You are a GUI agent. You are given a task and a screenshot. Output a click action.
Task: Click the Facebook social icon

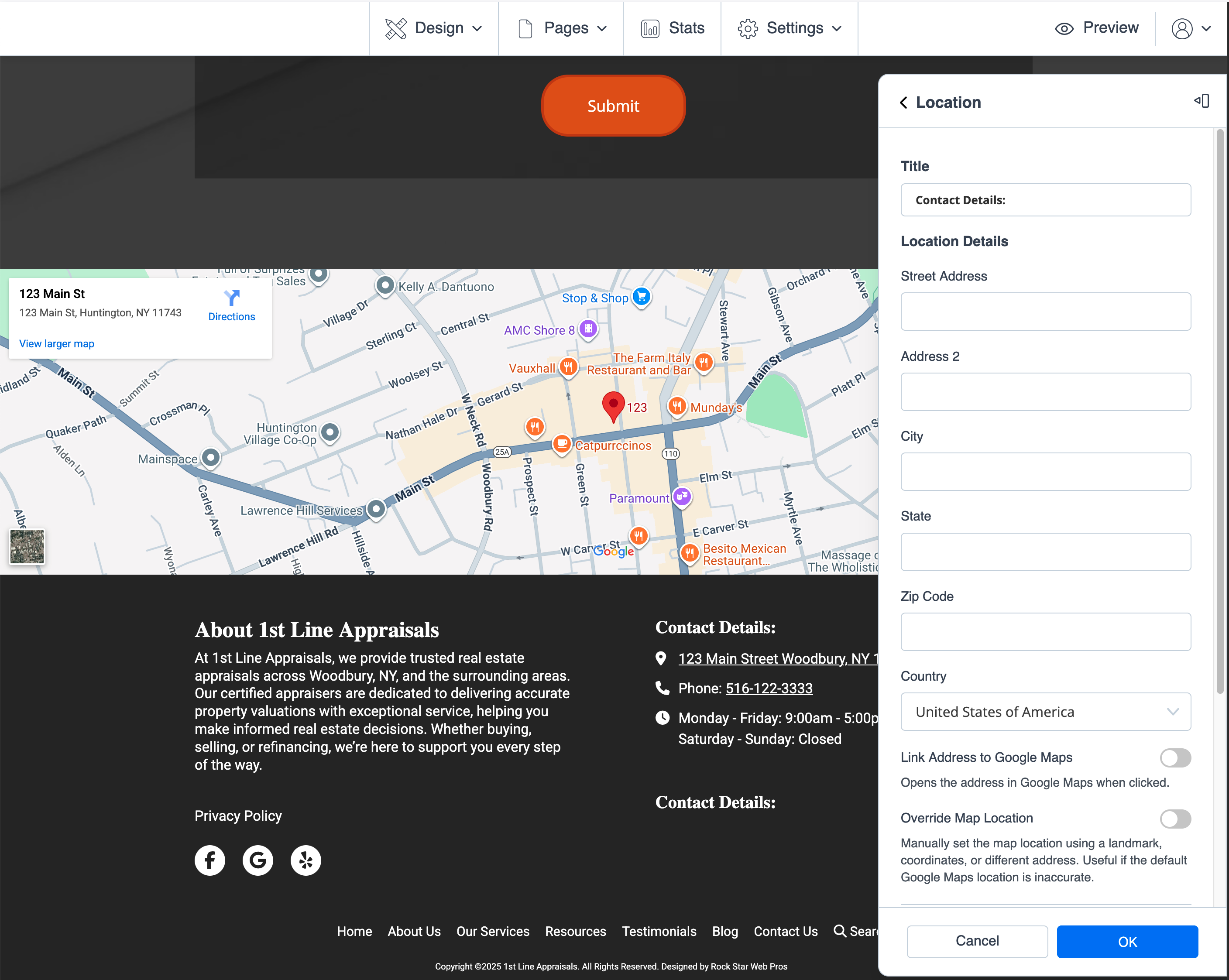click(x=210, y=860)
